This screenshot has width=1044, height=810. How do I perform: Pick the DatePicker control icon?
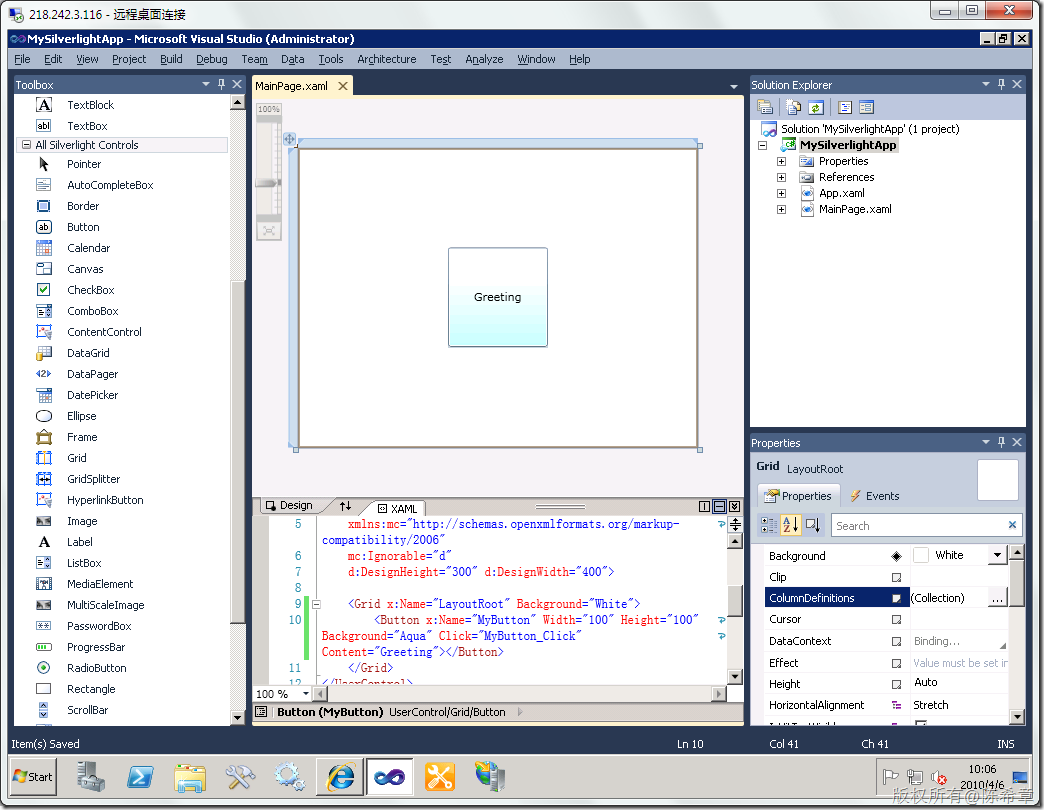point(44,395)
